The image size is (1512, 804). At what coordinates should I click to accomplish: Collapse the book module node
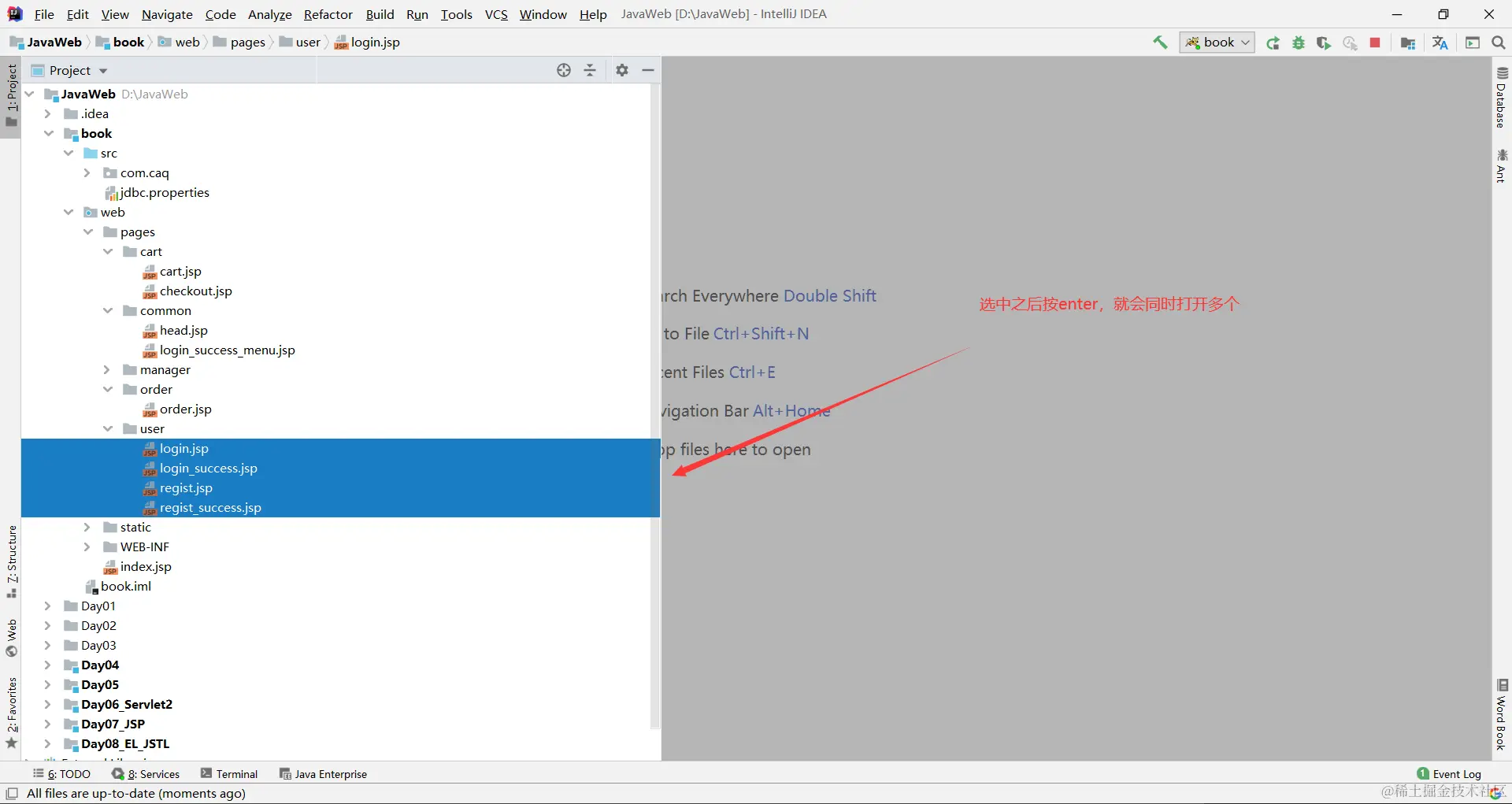(x=49, y=133)
